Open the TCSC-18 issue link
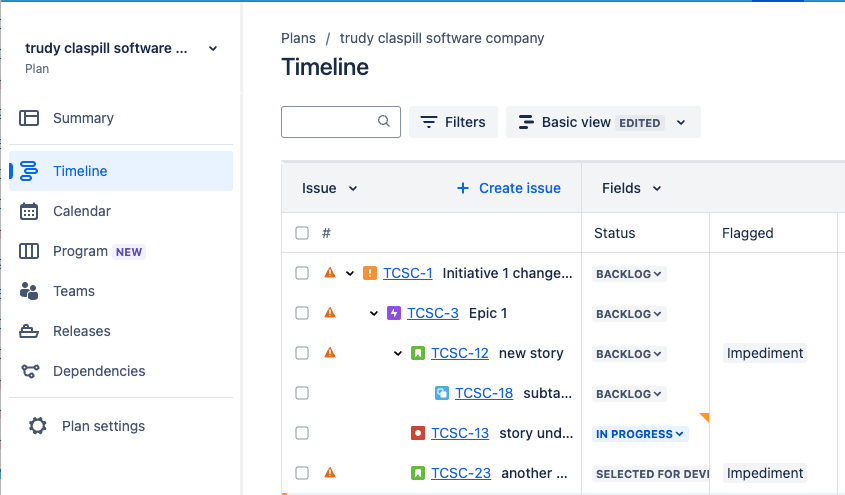Viewport: 845px width, 495px height. pyautogui.click(x=484, y=393)
